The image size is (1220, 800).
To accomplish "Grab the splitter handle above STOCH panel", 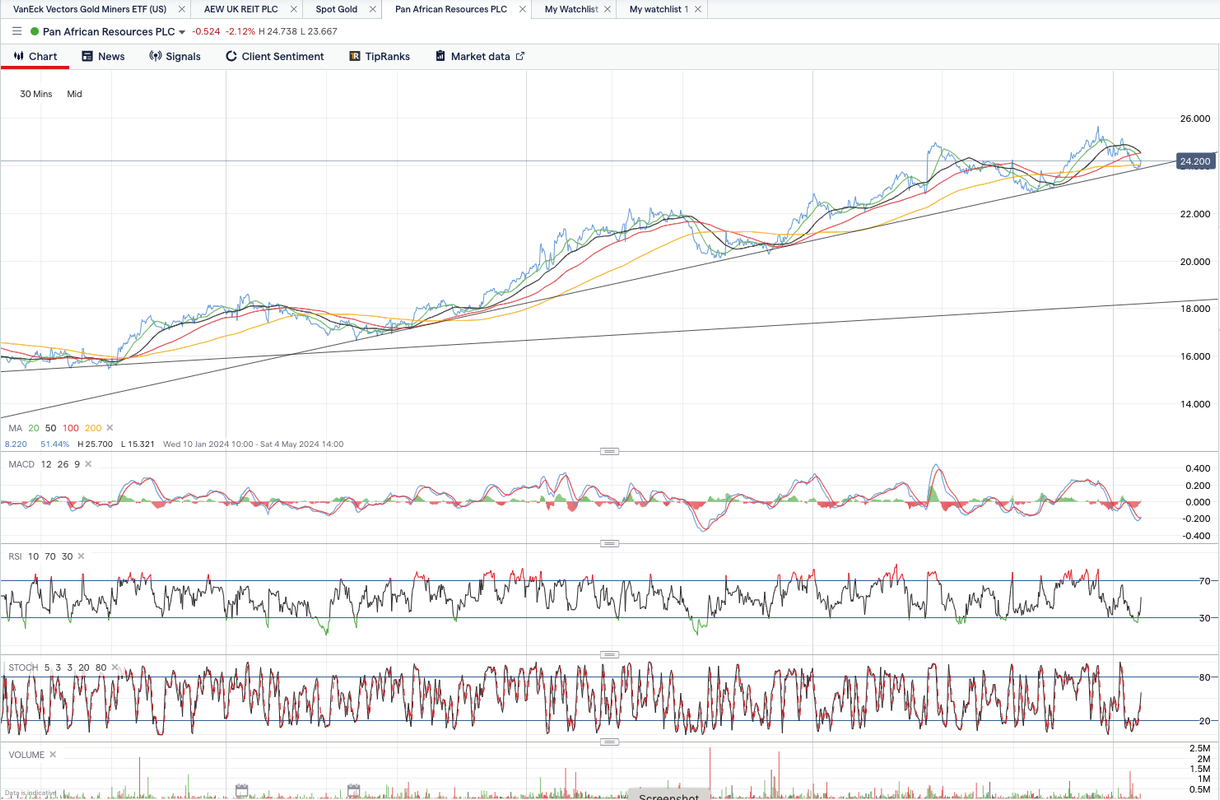I will pyautogui.click(x=609, y=655).
